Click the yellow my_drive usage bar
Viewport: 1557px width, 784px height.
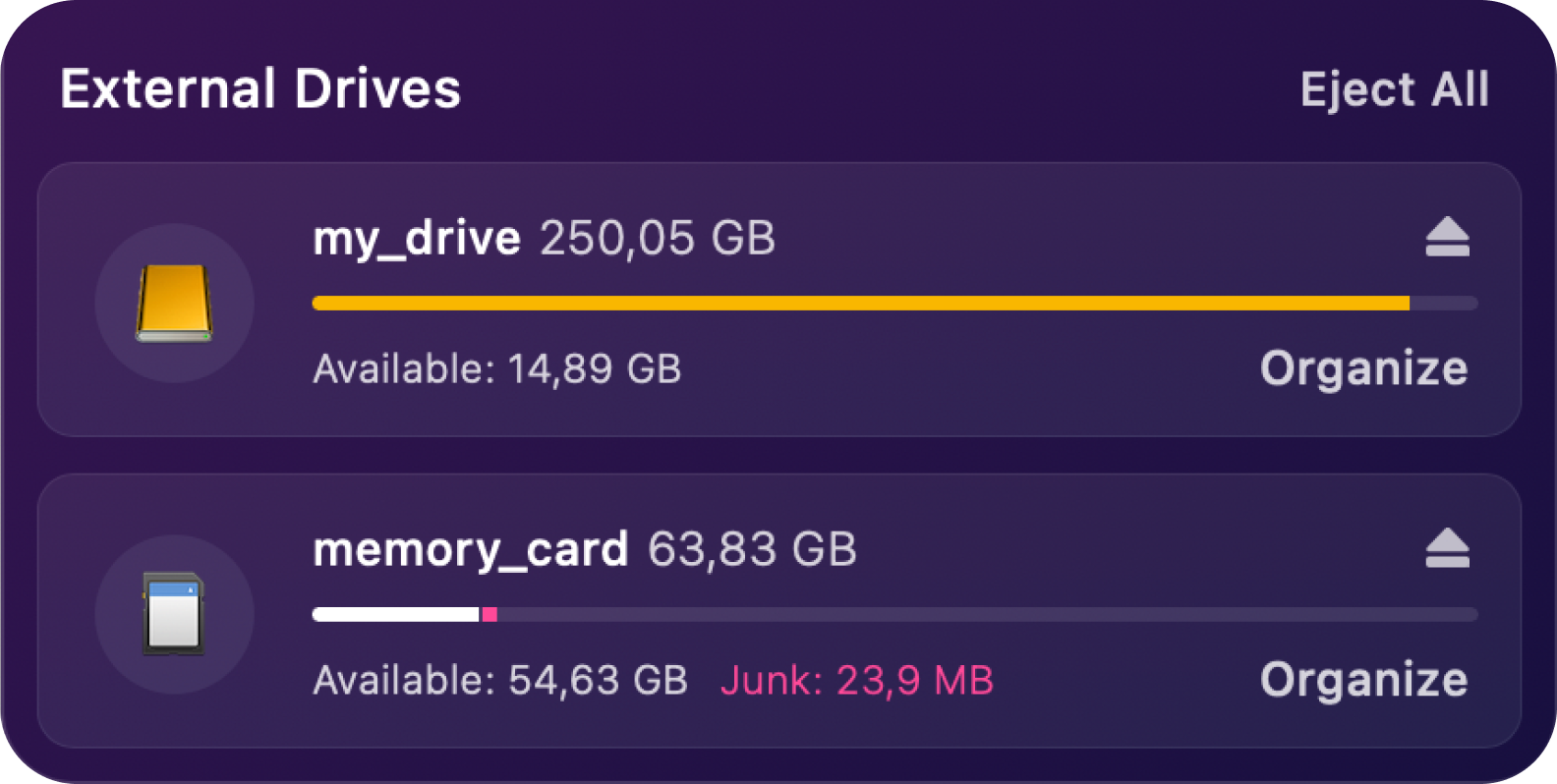pos(861,304)
